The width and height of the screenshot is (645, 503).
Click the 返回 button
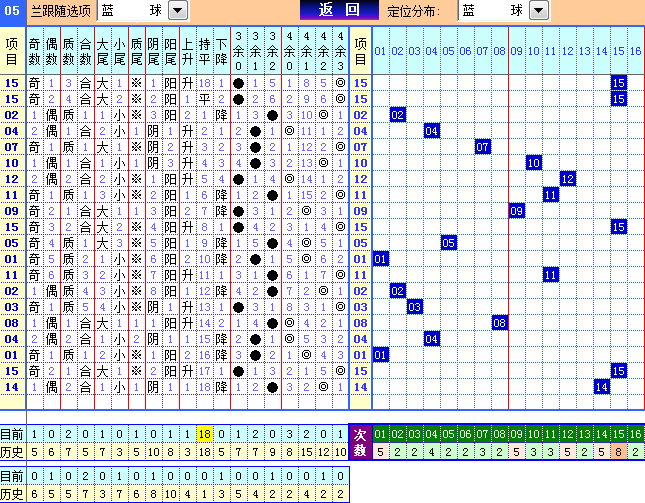click(339, 10)
